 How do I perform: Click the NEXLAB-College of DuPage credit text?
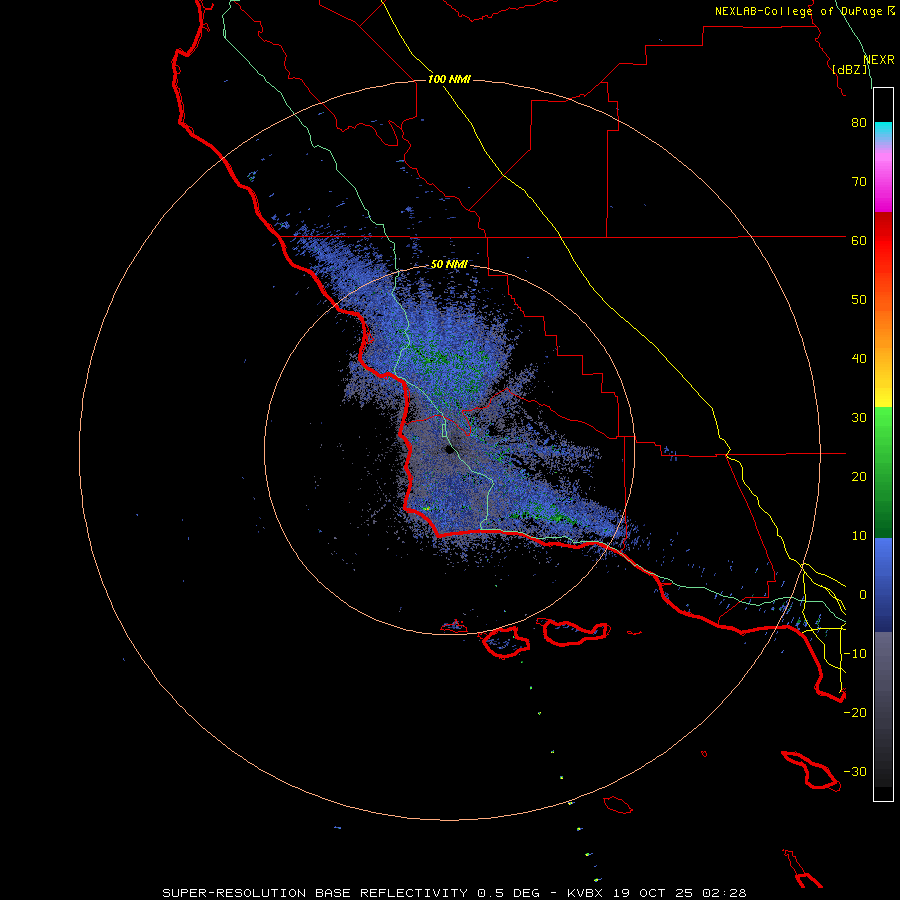pos(800,11)
